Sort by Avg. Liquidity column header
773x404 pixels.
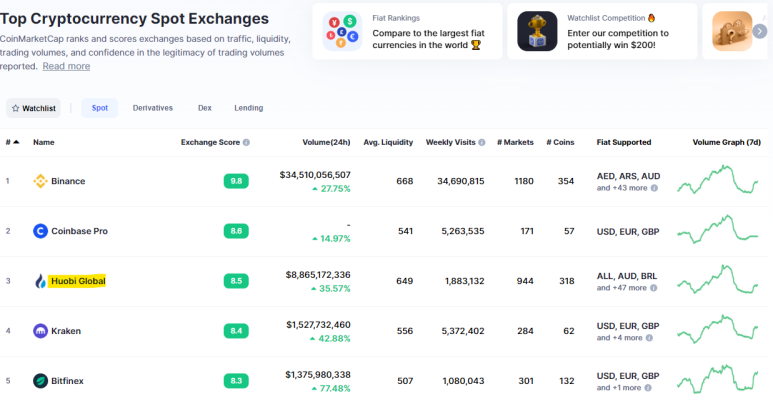388,142
